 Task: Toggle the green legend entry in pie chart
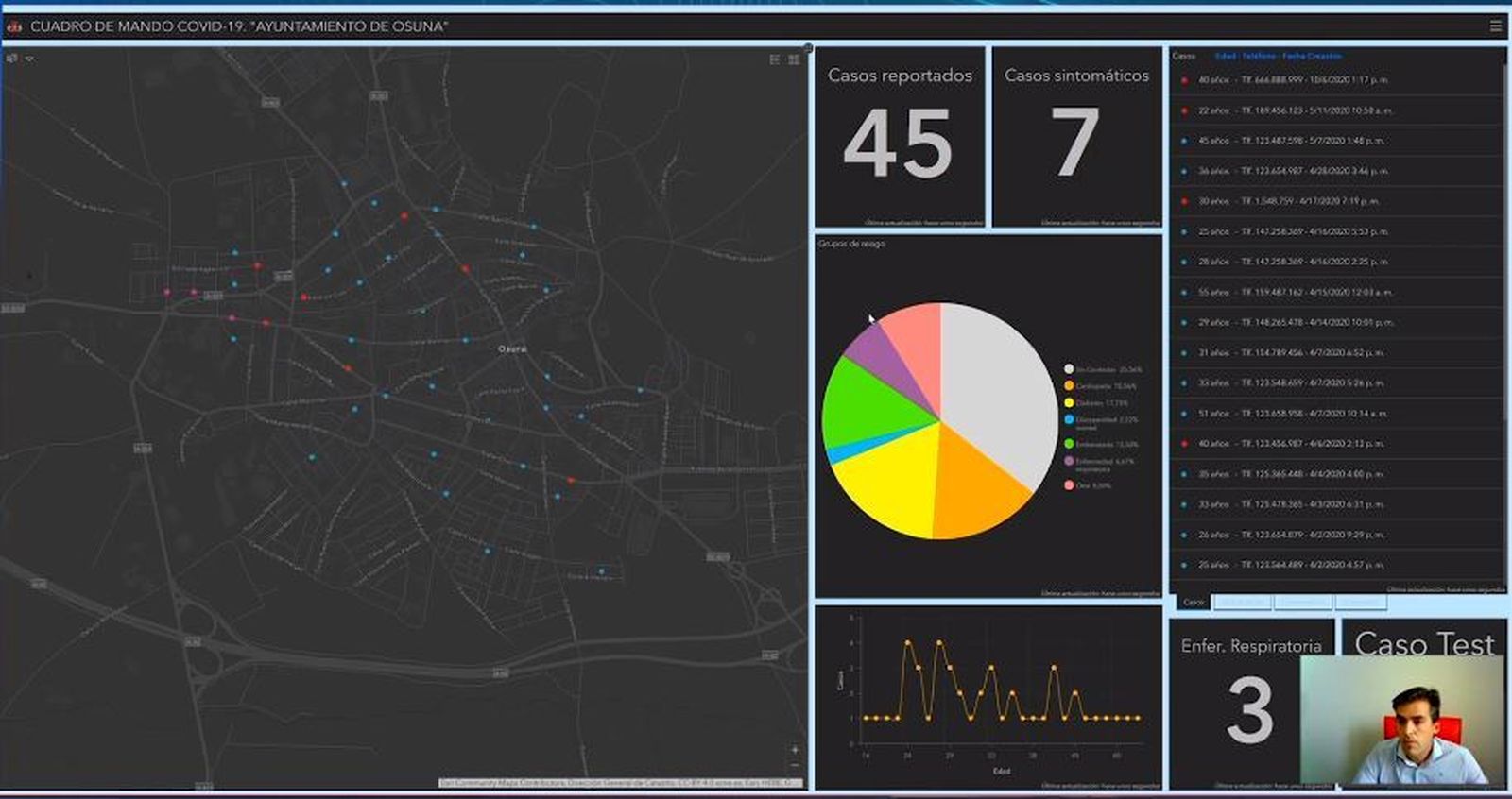point(1069,444)
